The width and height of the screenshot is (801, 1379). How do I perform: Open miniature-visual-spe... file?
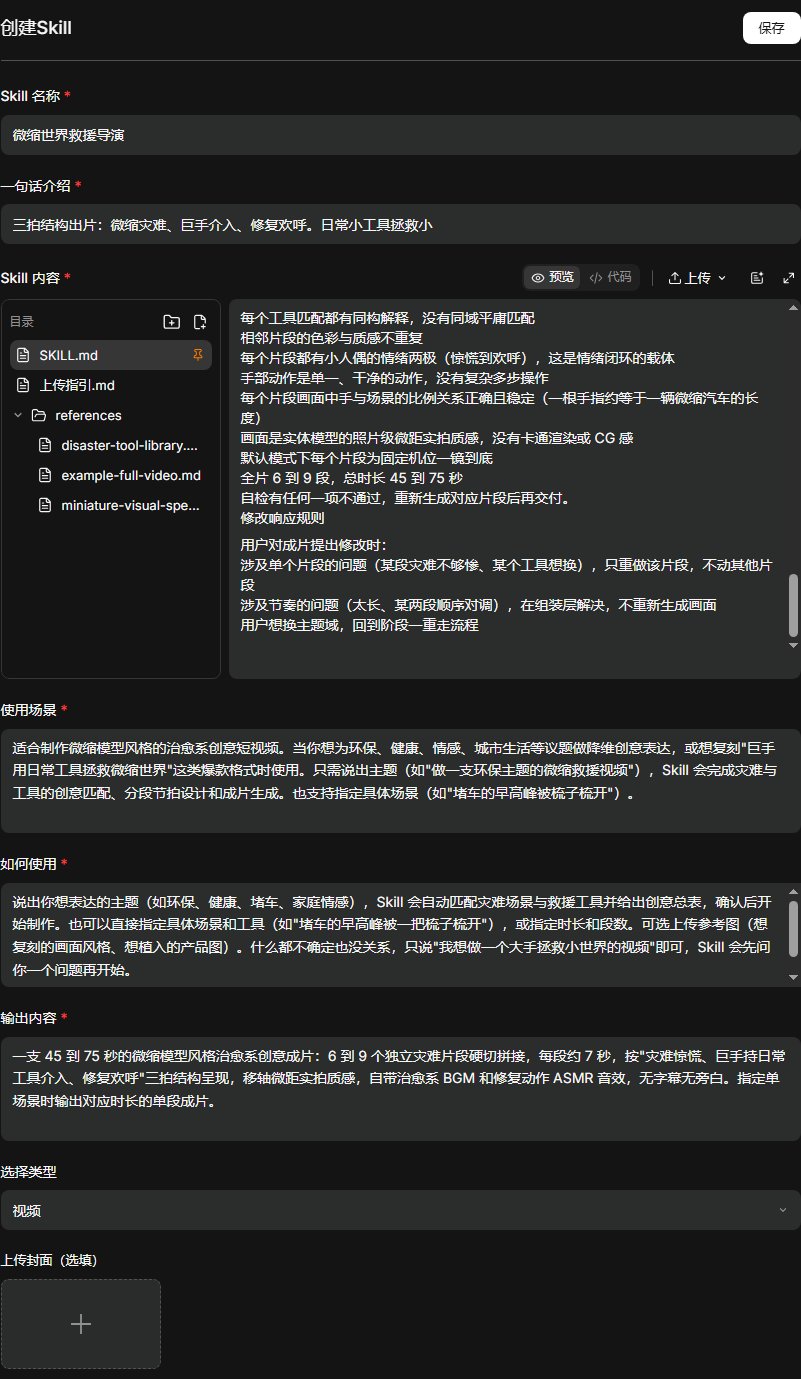coord(130,505)
